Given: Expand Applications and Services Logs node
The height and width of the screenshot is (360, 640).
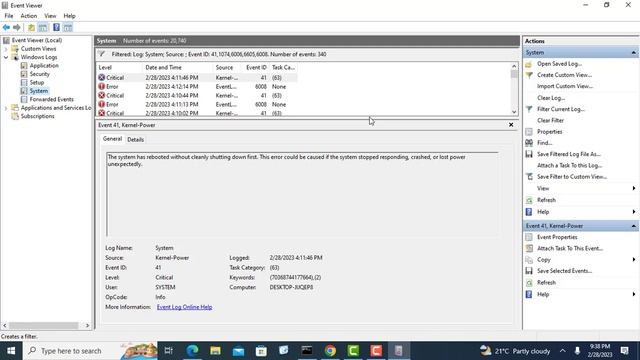Looking at the screenshot, I should point(6,108).
